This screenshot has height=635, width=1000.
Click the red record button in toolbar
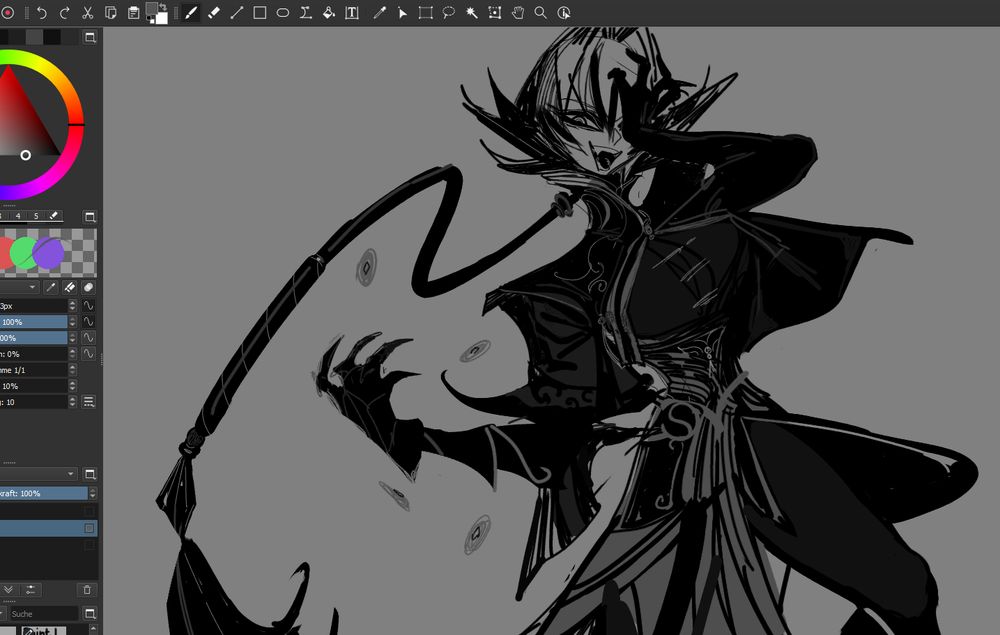8,13
